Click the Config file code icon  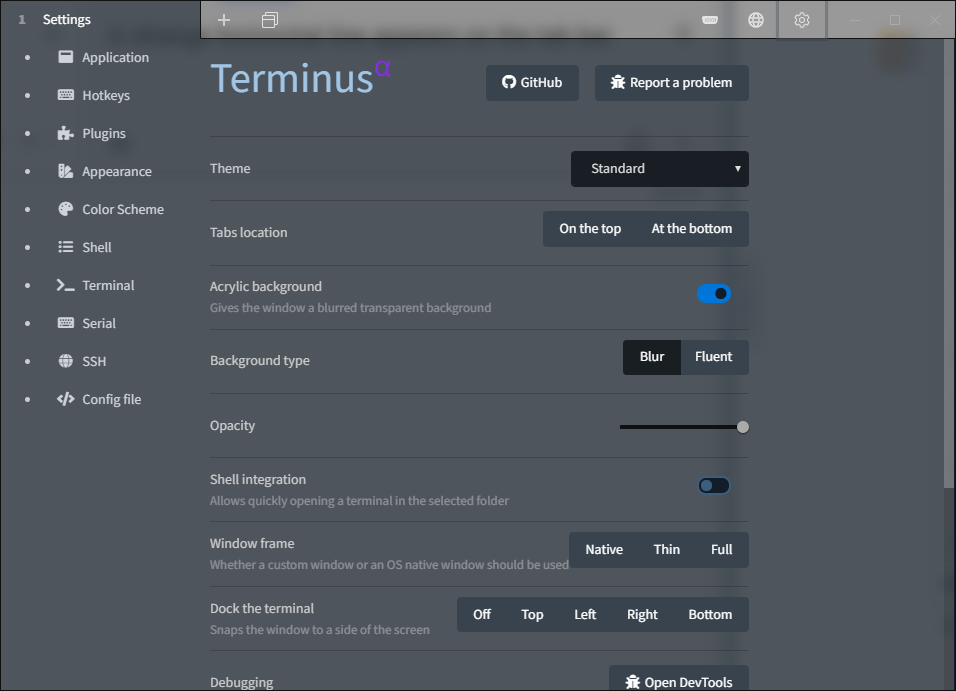[65, 399]
